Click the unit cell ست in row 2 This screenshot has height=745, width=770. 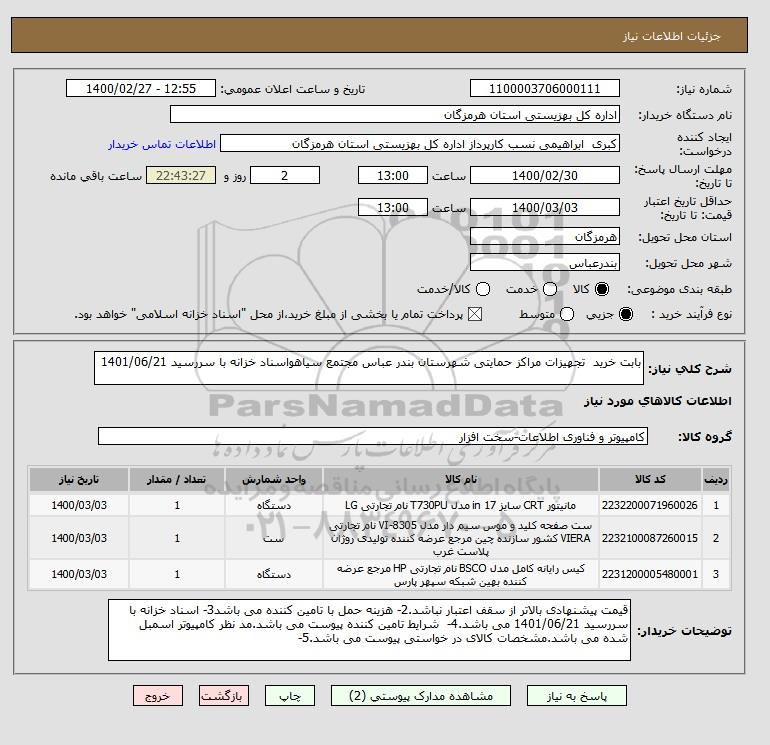click(274, 538)
